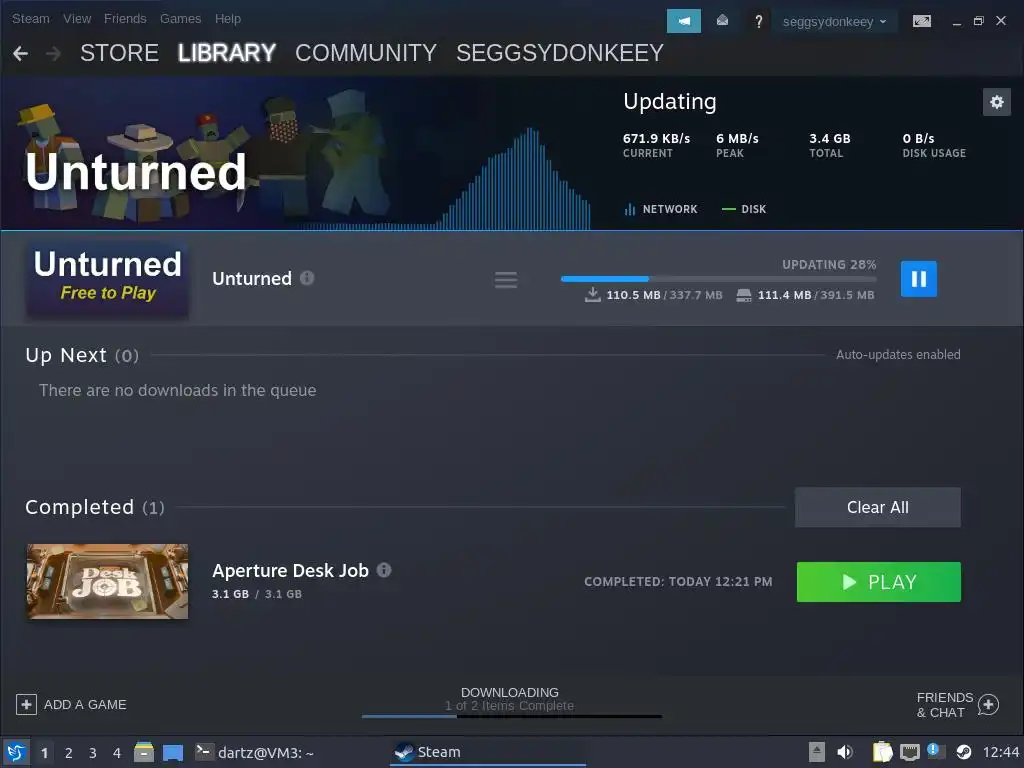Viewport: 1024px width, 768px height.
Task: Click the Unturned reorder handle icon
Action: pos(505,280)
